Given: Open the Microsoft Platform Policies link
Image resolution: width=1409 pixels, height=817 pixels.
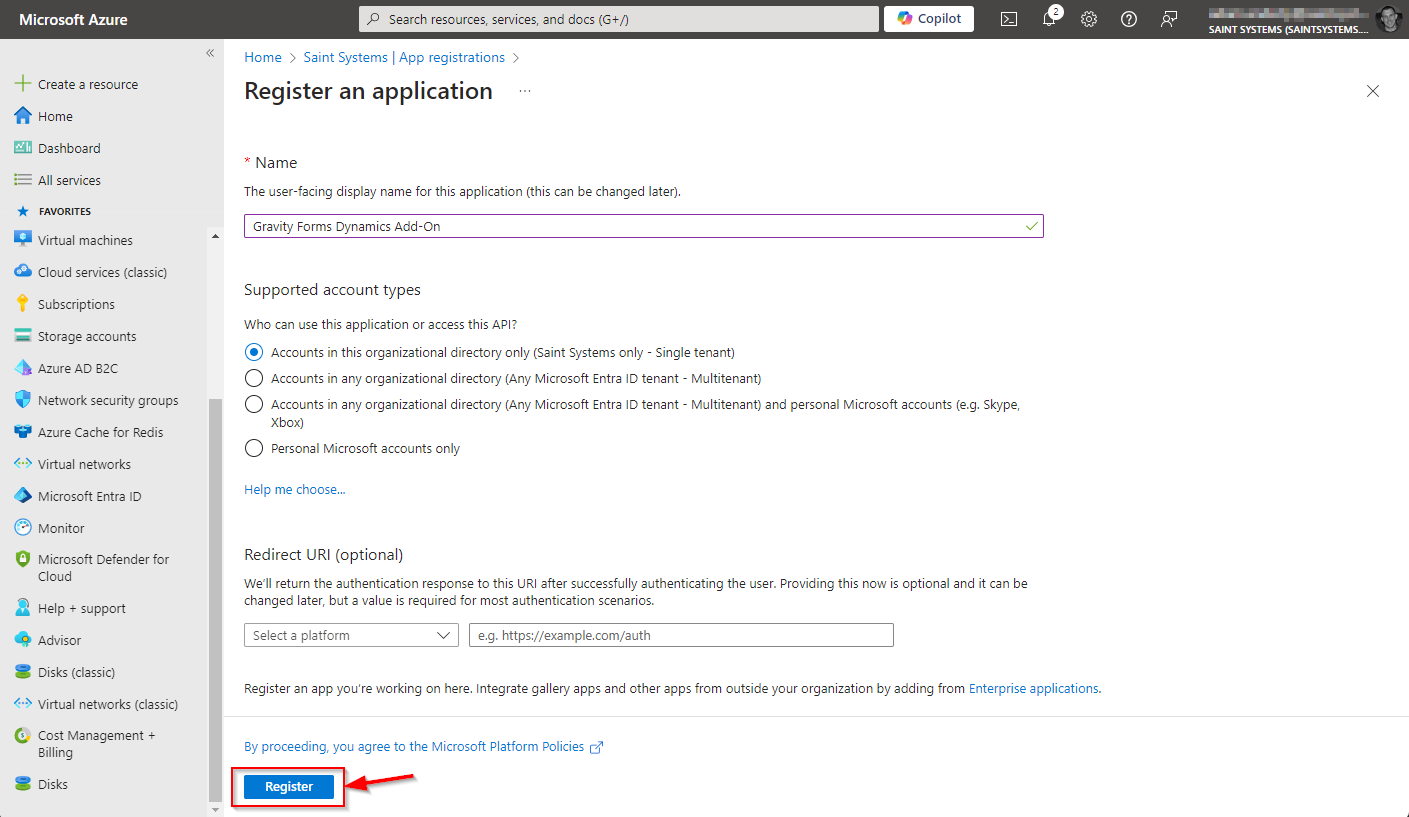Looking at the screenshot, I should pyautogui.click(x=424, y=747).
